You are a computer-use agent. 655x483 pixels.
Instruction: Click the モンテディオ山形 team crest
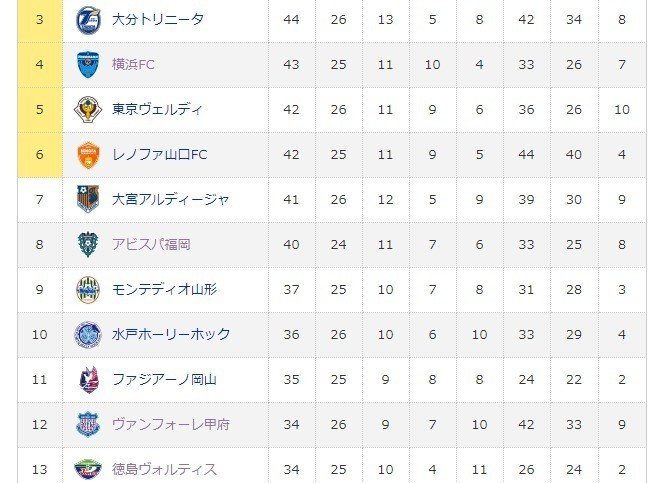pos(88,290)
